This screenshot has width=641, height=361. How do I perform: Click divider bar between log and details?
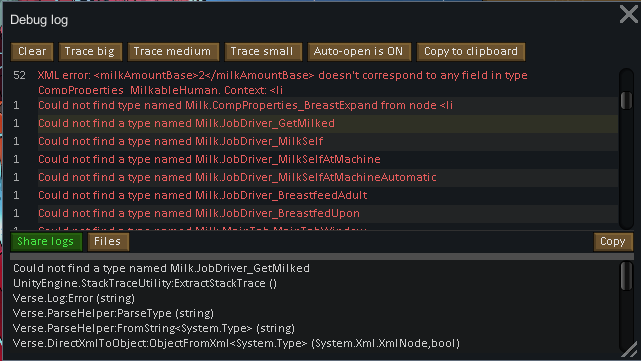pyautogui.click(x=322, y=256)
